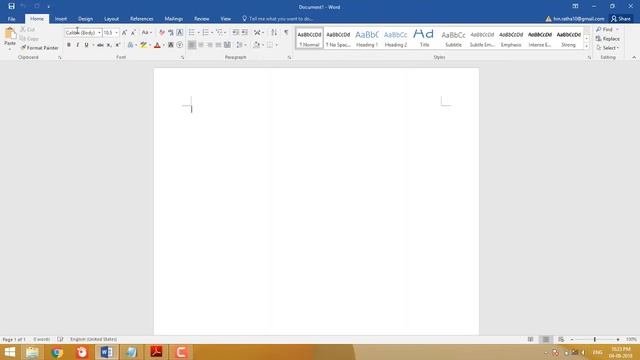
Task: Apply character shading
Action: 171,45
